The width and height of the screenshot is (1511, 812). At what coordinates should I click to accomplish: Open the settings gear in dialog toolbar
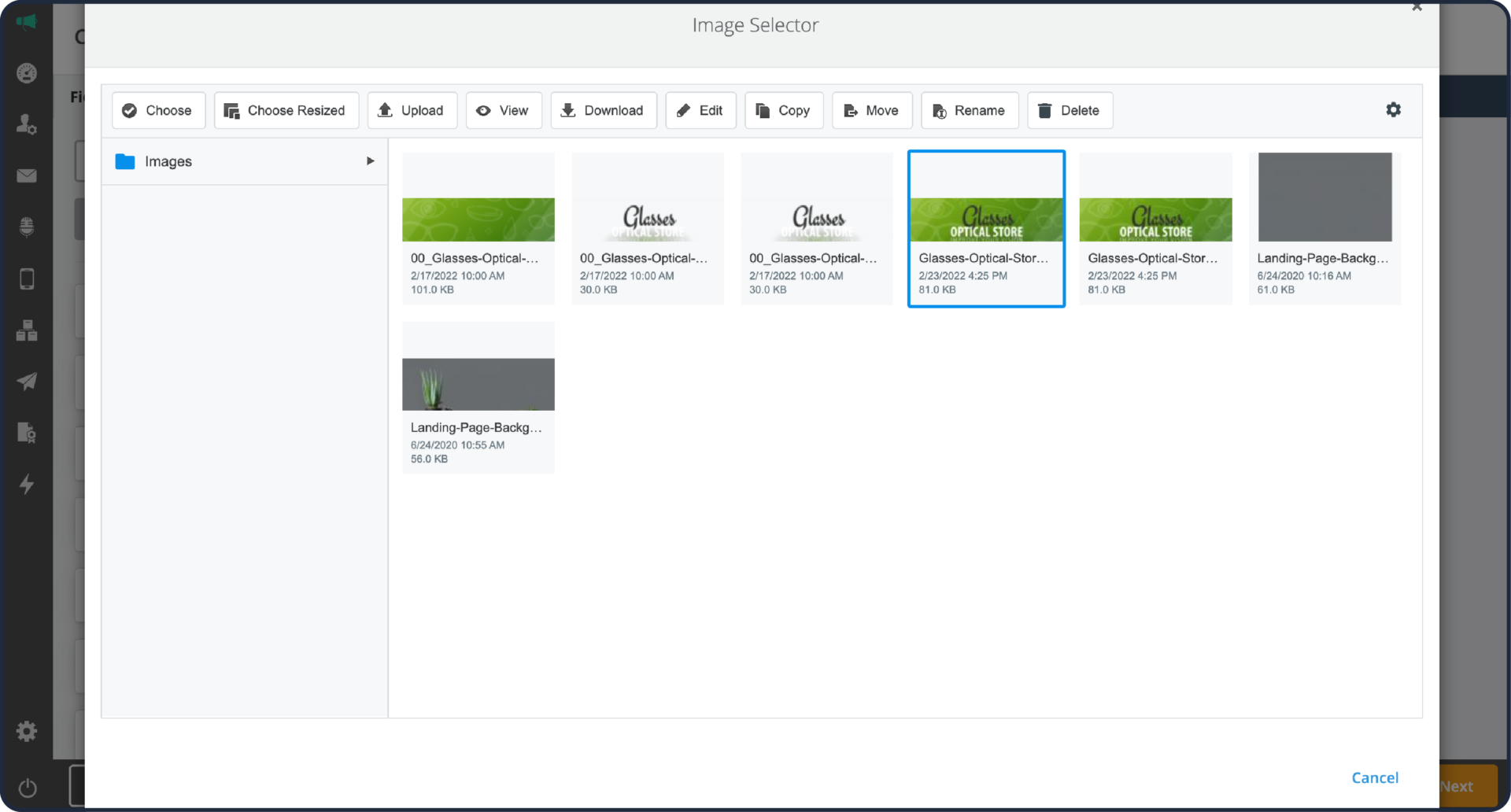pyautogui.click(x=1394, y=110)
